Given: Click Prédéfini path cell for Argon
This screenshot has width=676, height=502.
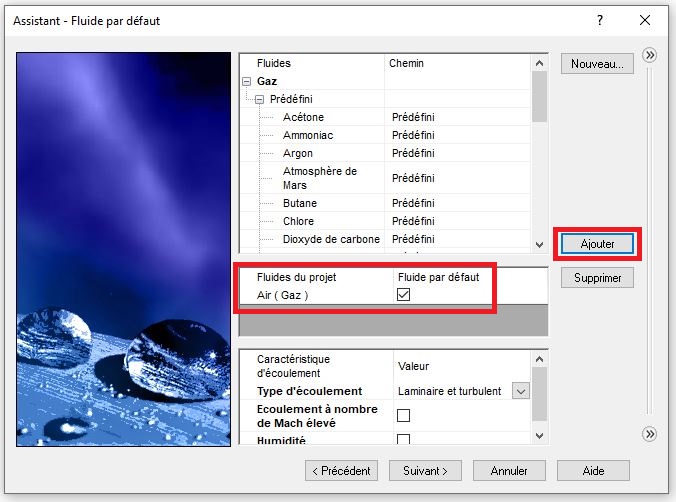Looking at the screenshot, I should (x=413, y=154).
